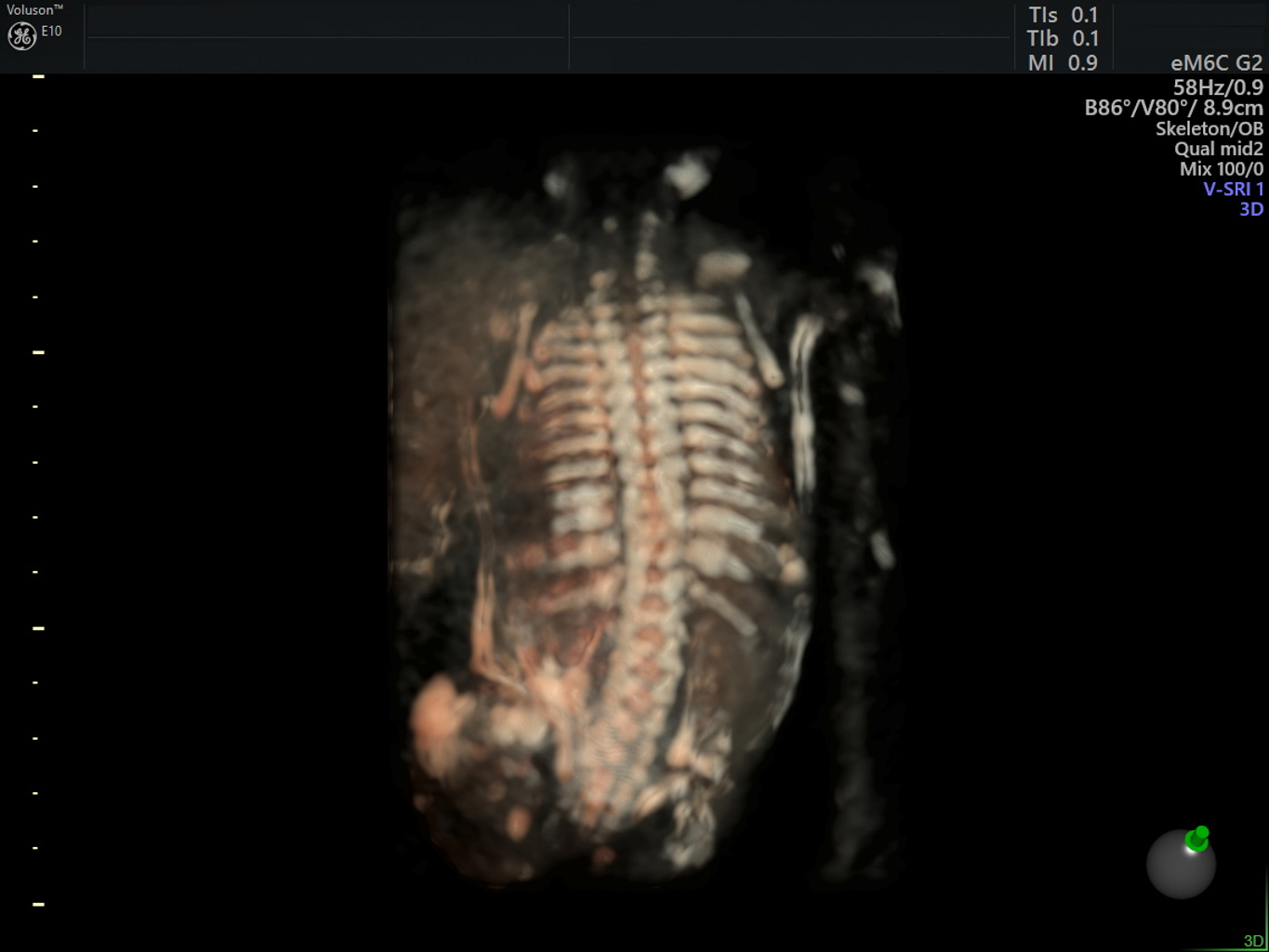Click the GE logo icon

21,36
